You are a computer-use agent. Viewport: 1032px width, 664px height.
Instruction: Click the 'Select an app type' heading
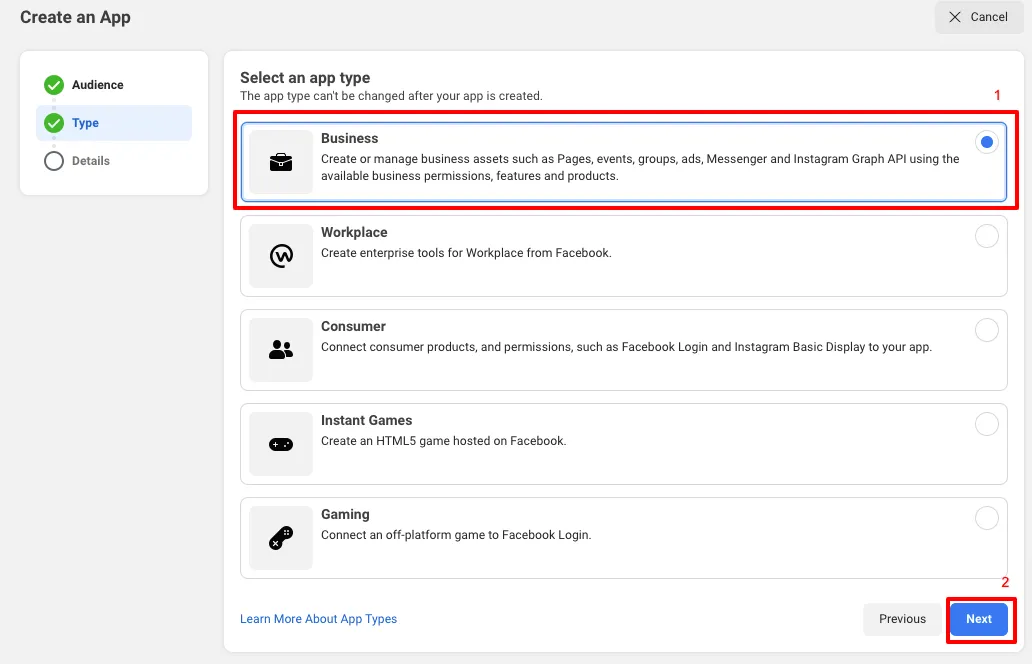[x=305, y=78]
